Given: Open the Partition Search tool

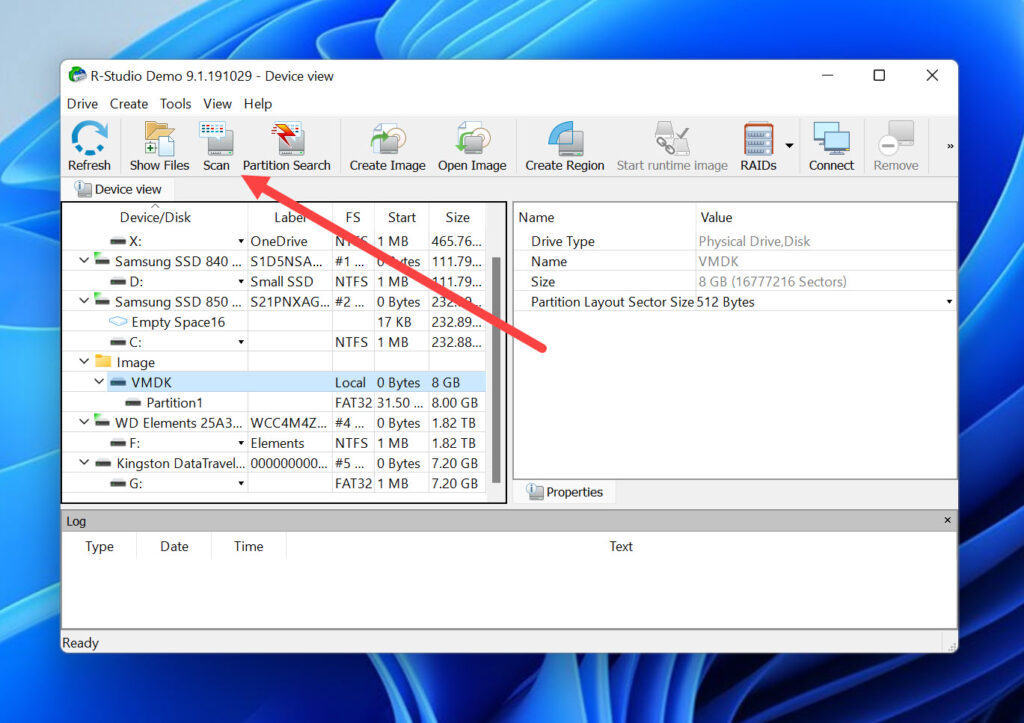Looking at the screenshot, I should click(288, 145).
